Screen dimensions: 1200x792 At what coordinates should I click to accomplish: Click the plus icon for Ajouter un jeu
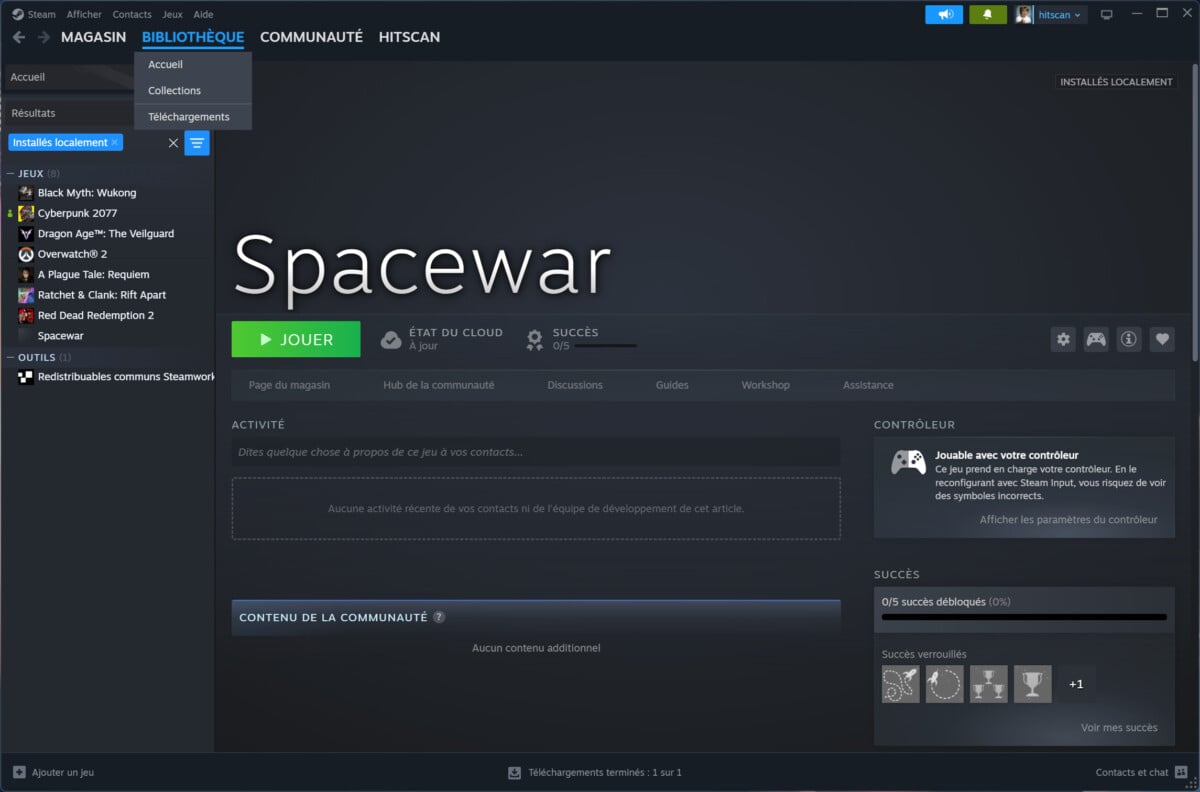click(x=19, y=772)
